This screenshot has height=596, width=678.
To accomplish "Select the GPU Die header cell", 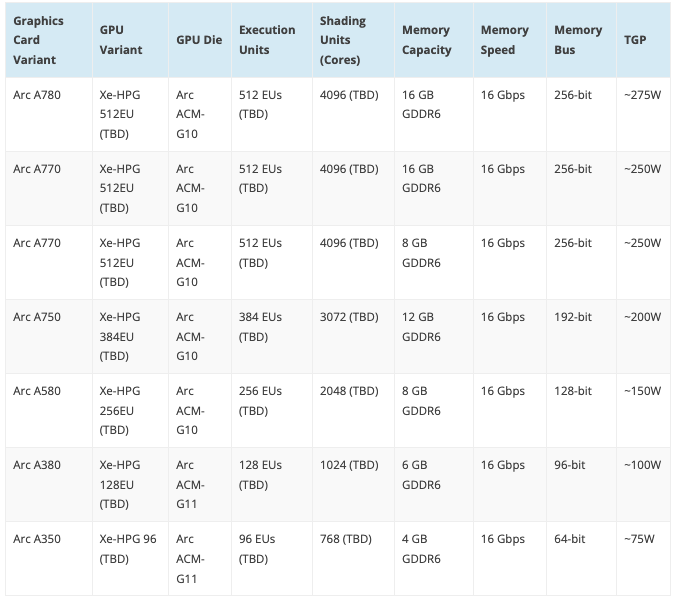I will pos(199,40).
